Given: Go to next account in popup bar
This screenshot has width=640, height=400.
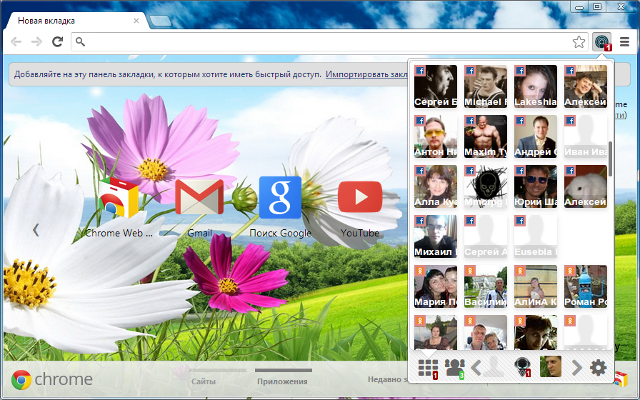Looking at the screenshot, I should click(x=577, y=367).
